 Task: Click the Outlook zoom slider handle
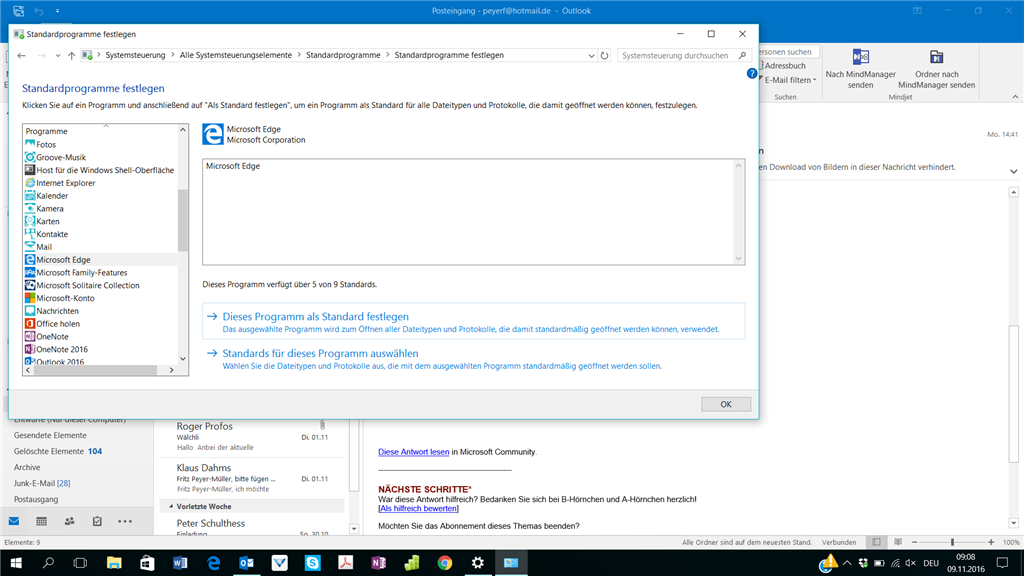(952, 542)
